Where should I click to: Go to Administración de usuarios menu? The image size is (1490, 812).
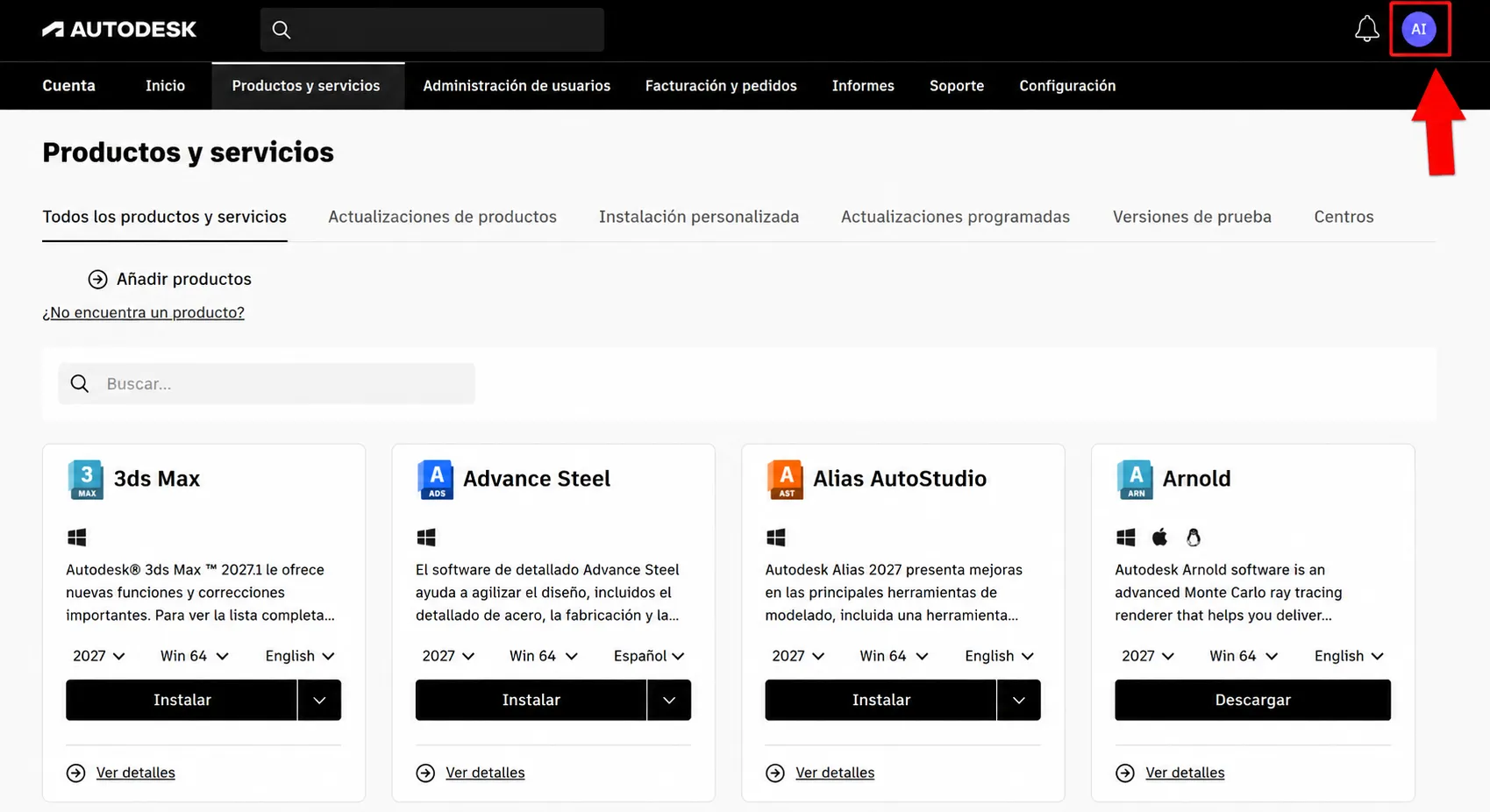point(517,86)
